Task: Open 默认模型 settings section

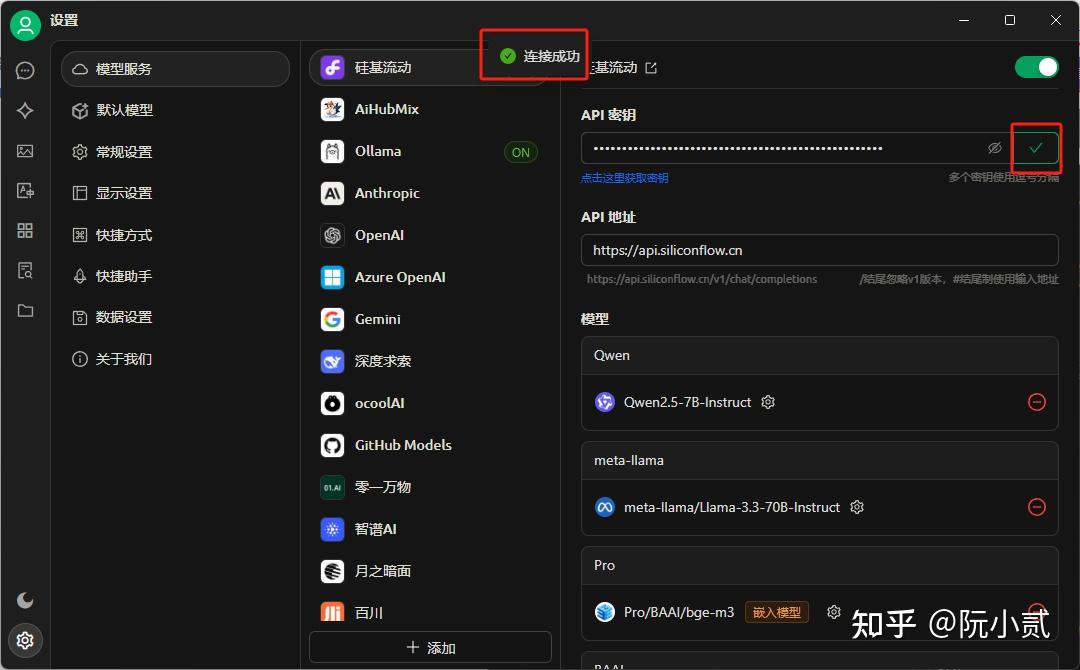Action: 176,110
